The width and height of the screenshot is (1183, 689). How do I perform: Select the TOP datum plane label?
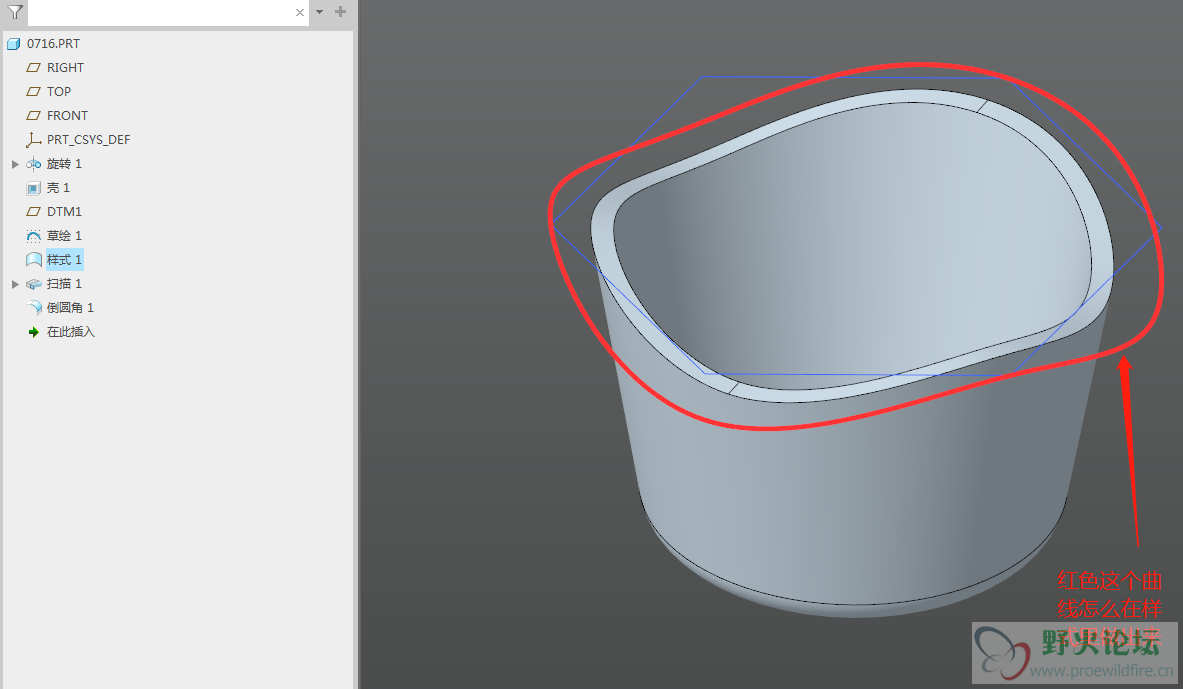point(59,91)
